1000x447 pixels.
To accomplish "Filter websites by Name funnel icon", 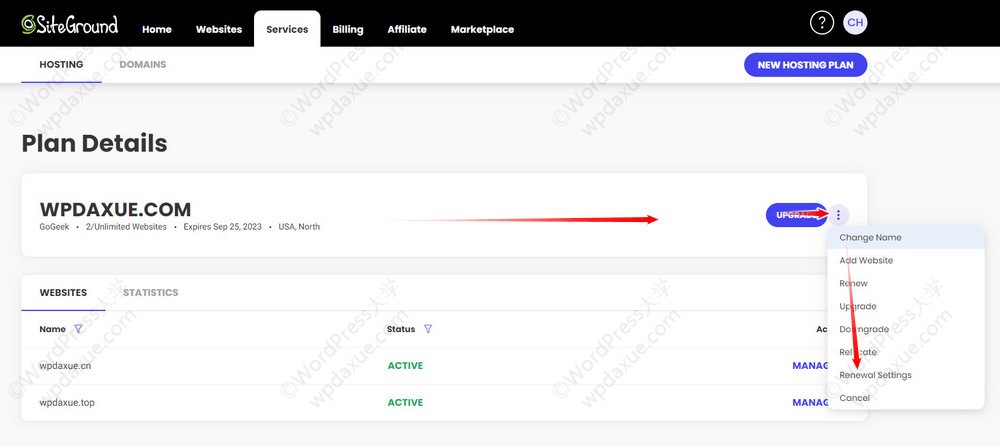I will [78, 329].
